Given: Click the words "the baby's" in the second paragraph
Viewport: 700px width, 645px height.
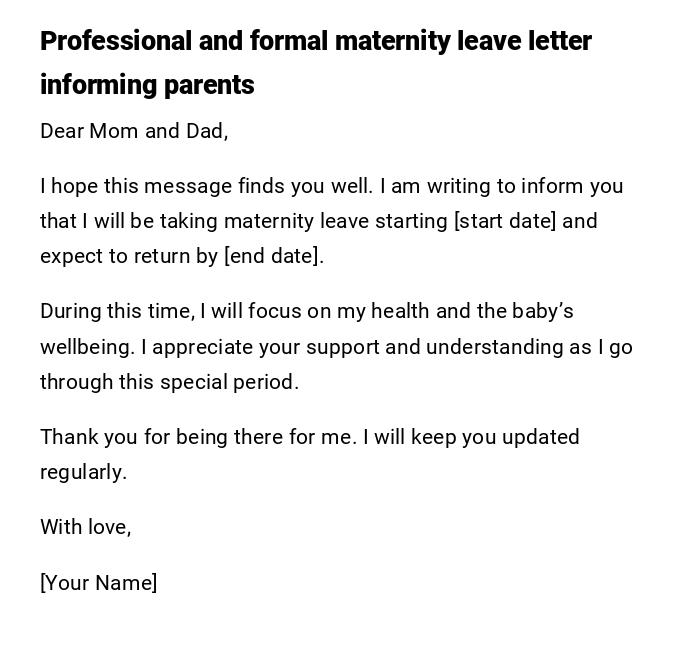Looking at the screenshot, I should (525, 311).
